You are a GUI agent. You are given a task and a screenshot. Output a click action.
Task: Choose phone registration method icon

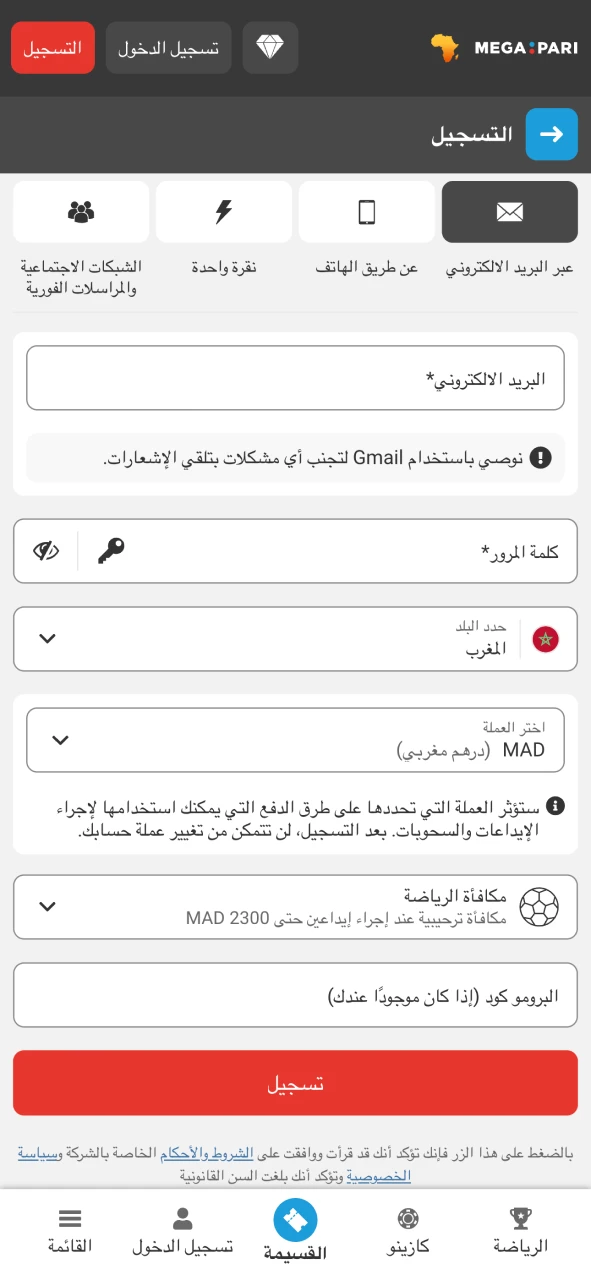(366, 212)
